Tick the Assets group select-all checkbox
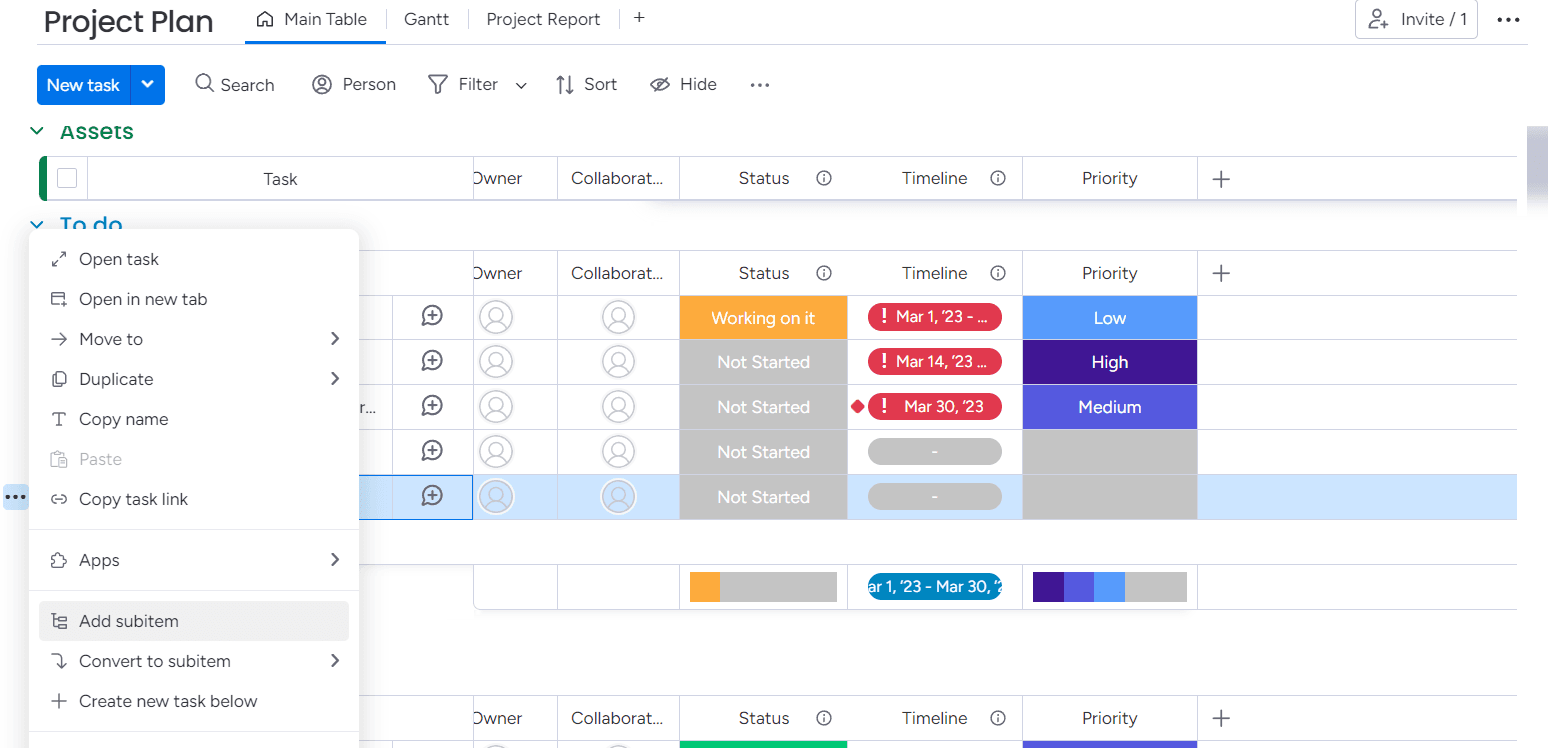The height and width of the screenshot is (748, 1548). coord(67,178)
